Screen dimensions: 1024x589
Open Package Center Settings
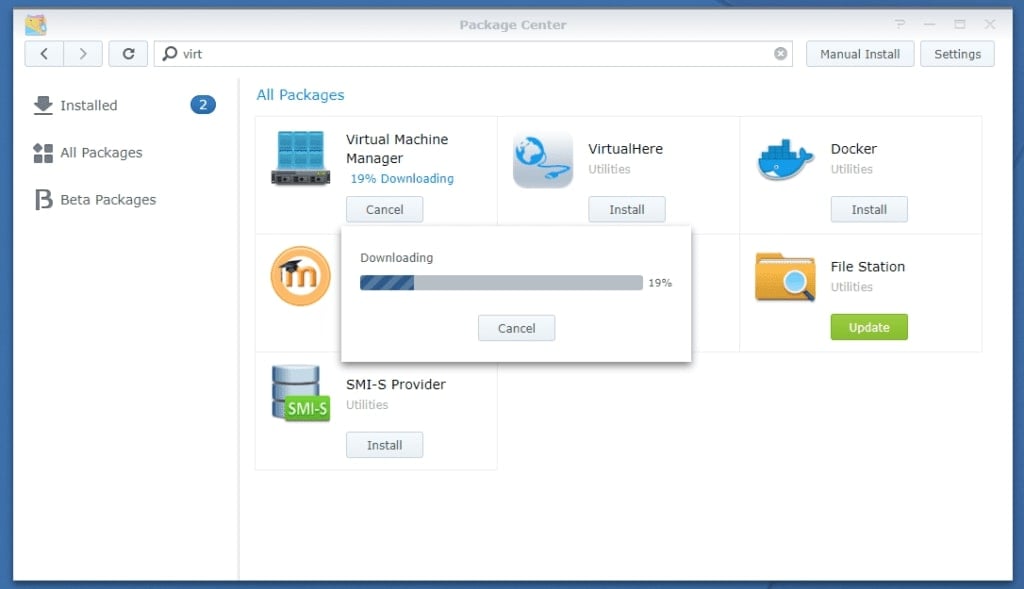coord(957,54)
